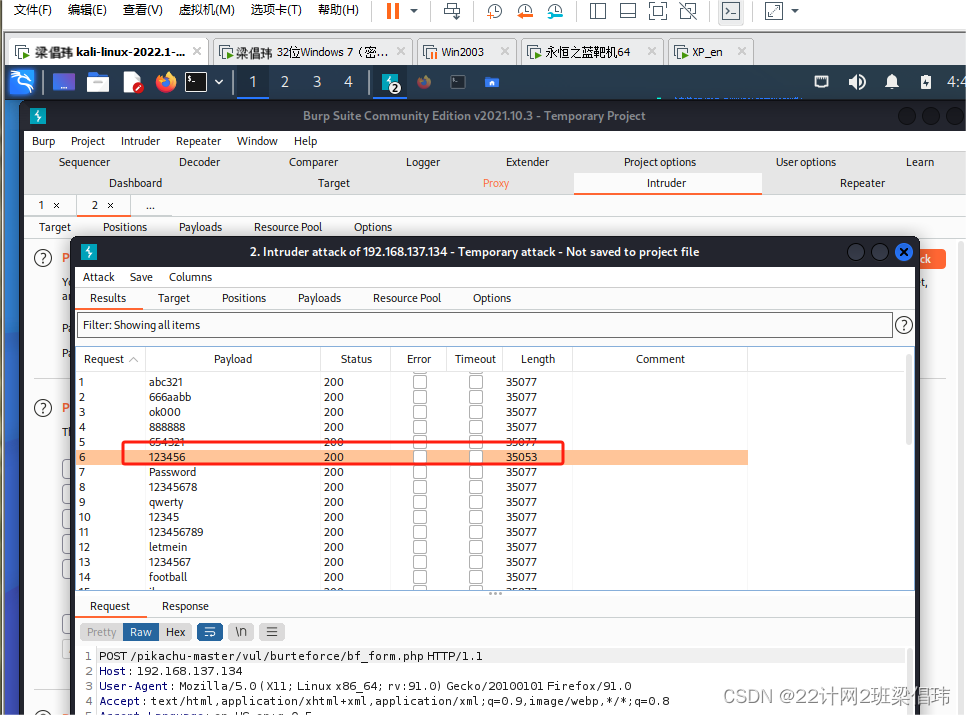Viewport: 966px width, 715px height.
Task: Tick the Error checkbox for payload 666aabb
Action: click(420, 397)
